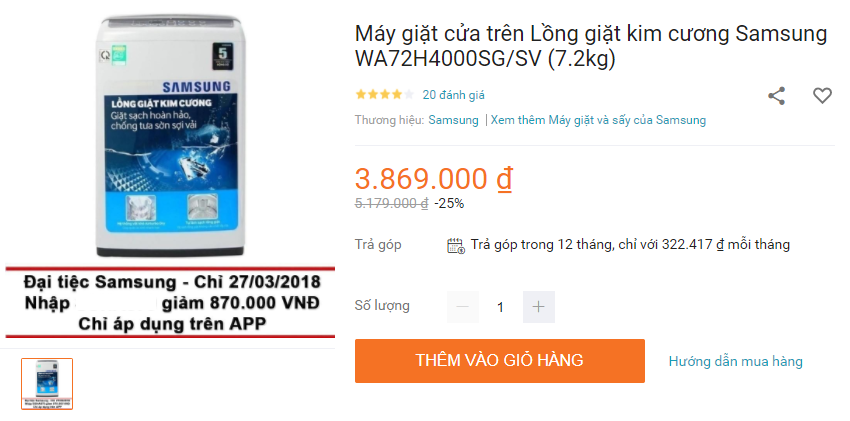This screenshot has height=421, width=850.
Task: Click the 3.869.000 đ sale price
Action: coord(433,179)
